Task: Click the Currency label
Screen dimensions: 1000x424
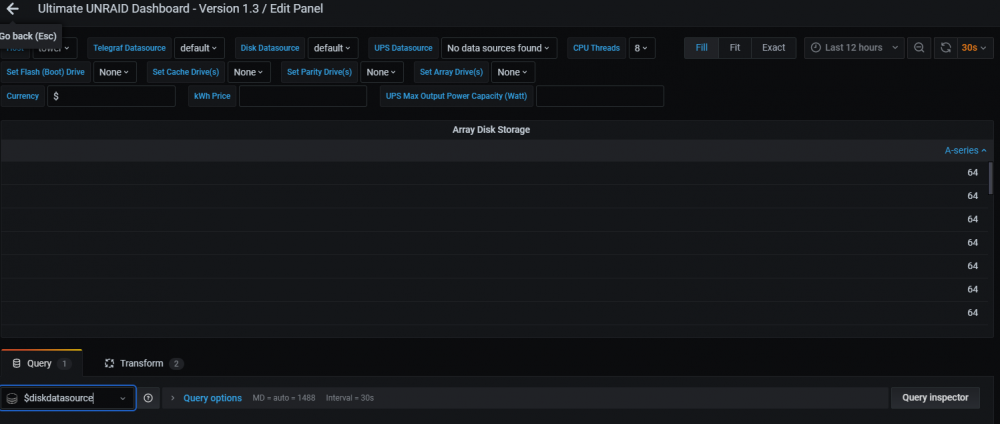Action: (x=23, y=96)
